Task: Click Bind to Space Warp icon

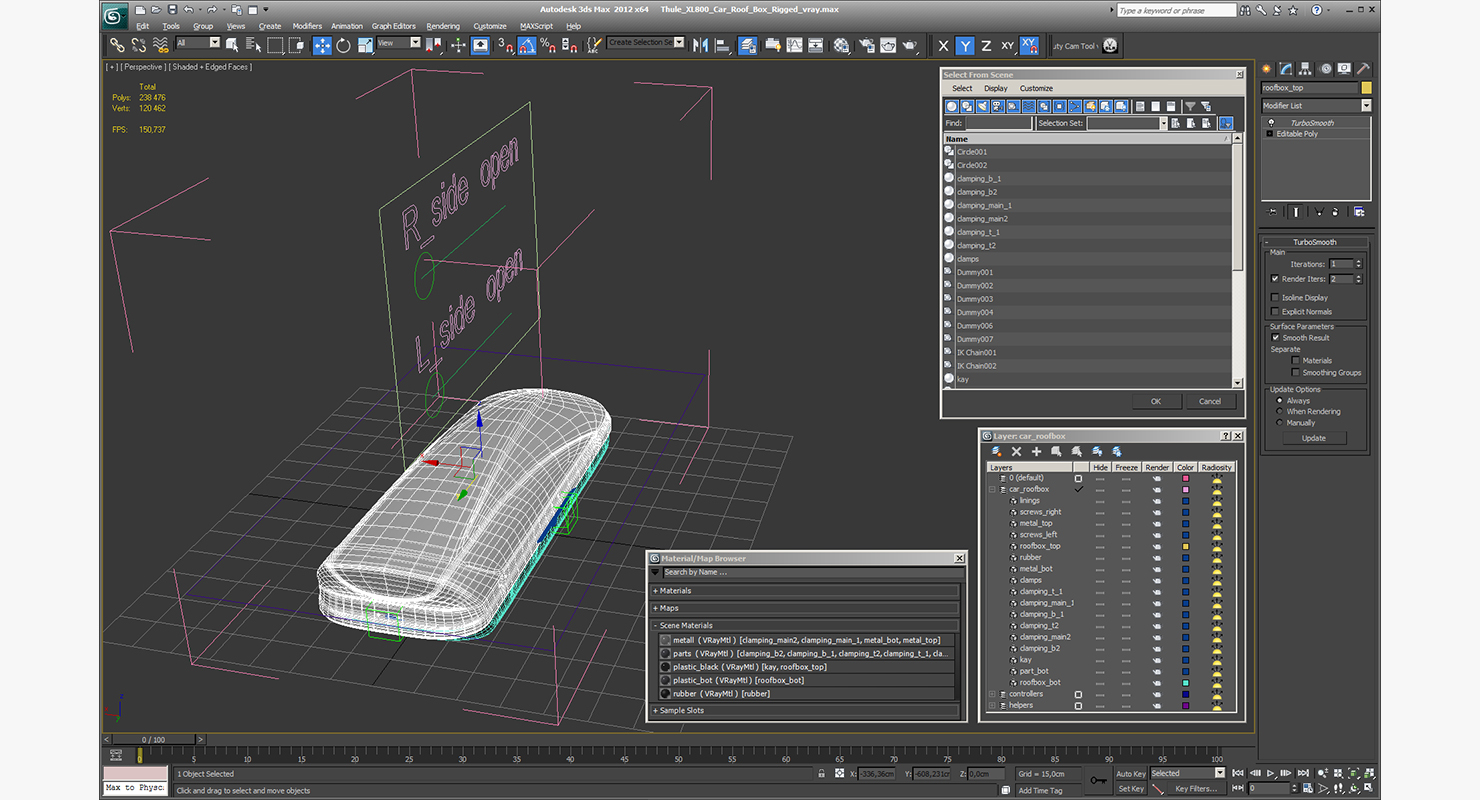Action: pyautogui.click(x=160, y=45)
